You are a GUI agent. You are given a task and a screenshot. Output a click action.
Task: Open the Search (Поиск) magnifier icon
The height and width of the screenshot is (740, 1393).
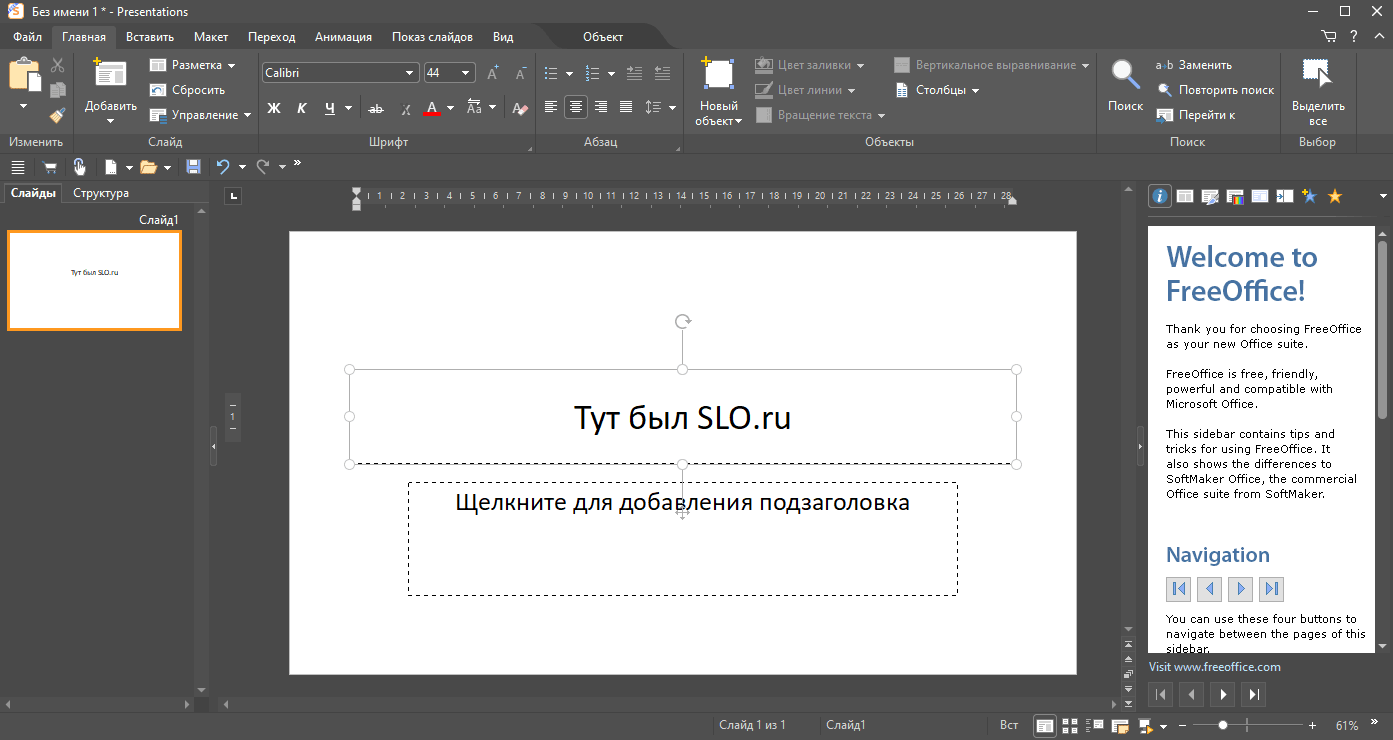pos(1126,75)
